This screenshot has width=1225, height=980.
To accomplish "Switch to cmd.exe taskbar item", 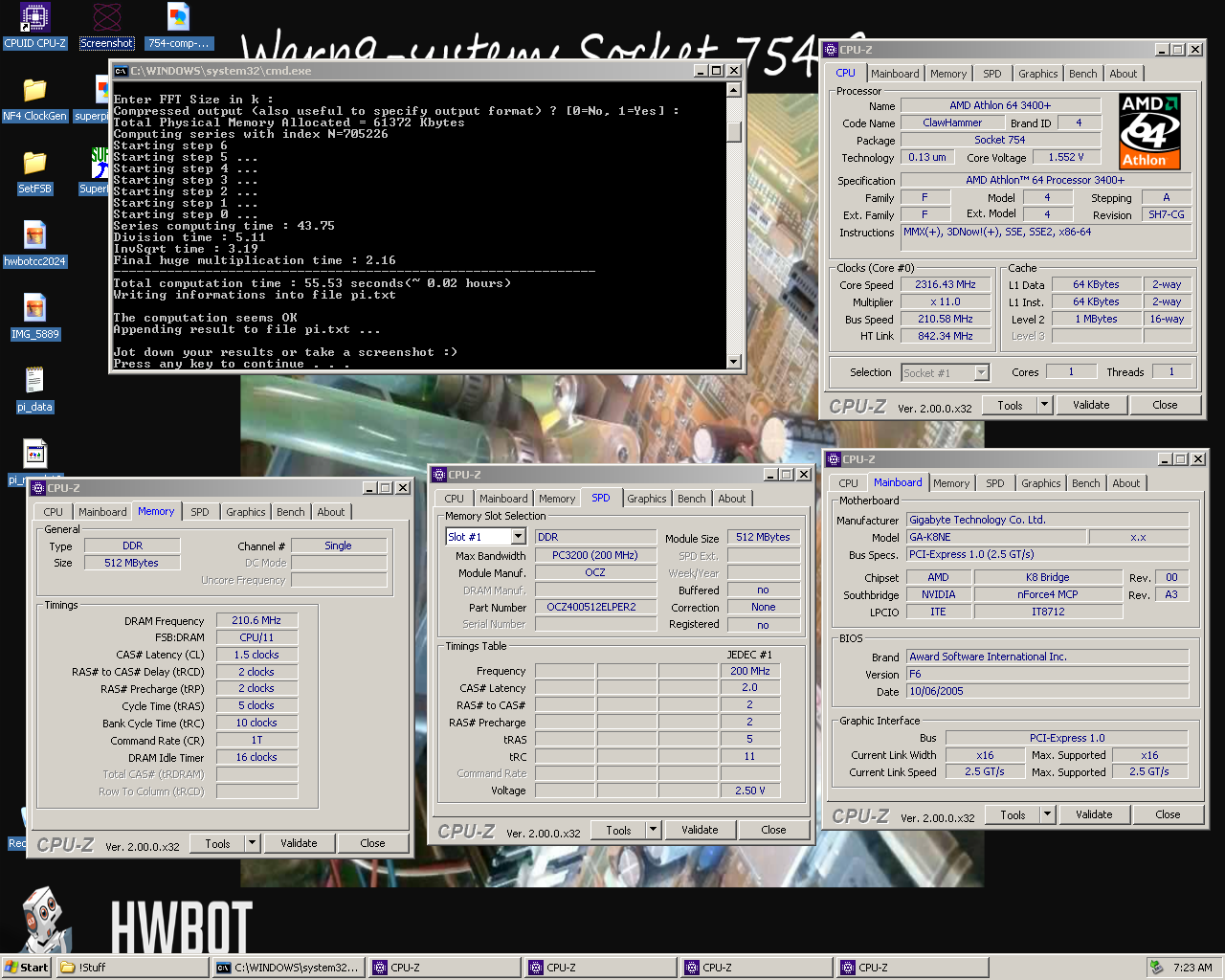I will pyautogui.click(x=288, y=968).
